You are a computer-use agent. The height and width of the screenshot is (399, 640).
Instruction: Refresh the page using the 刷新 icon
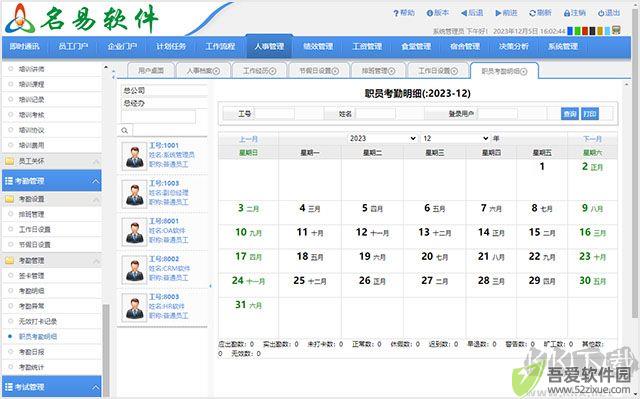pos(532,13)
